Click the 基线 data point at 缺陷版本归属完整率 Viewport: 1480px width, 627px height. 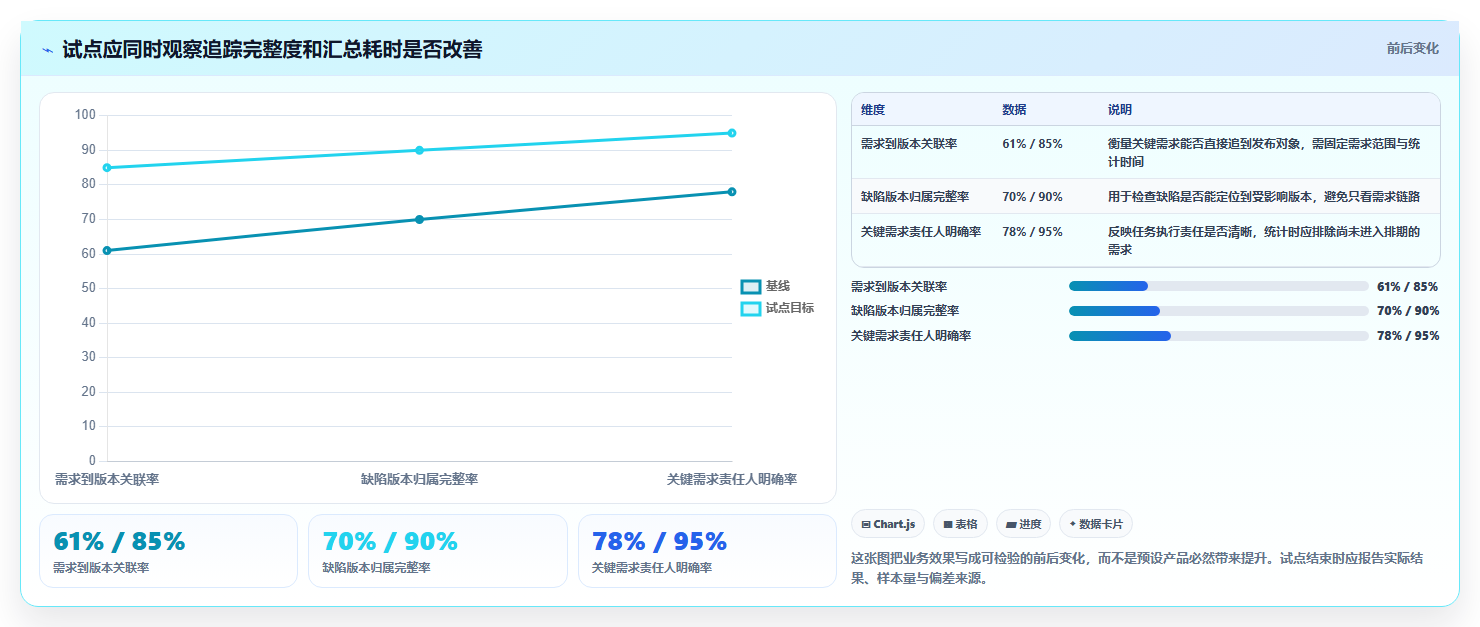[x=419, y=219]
